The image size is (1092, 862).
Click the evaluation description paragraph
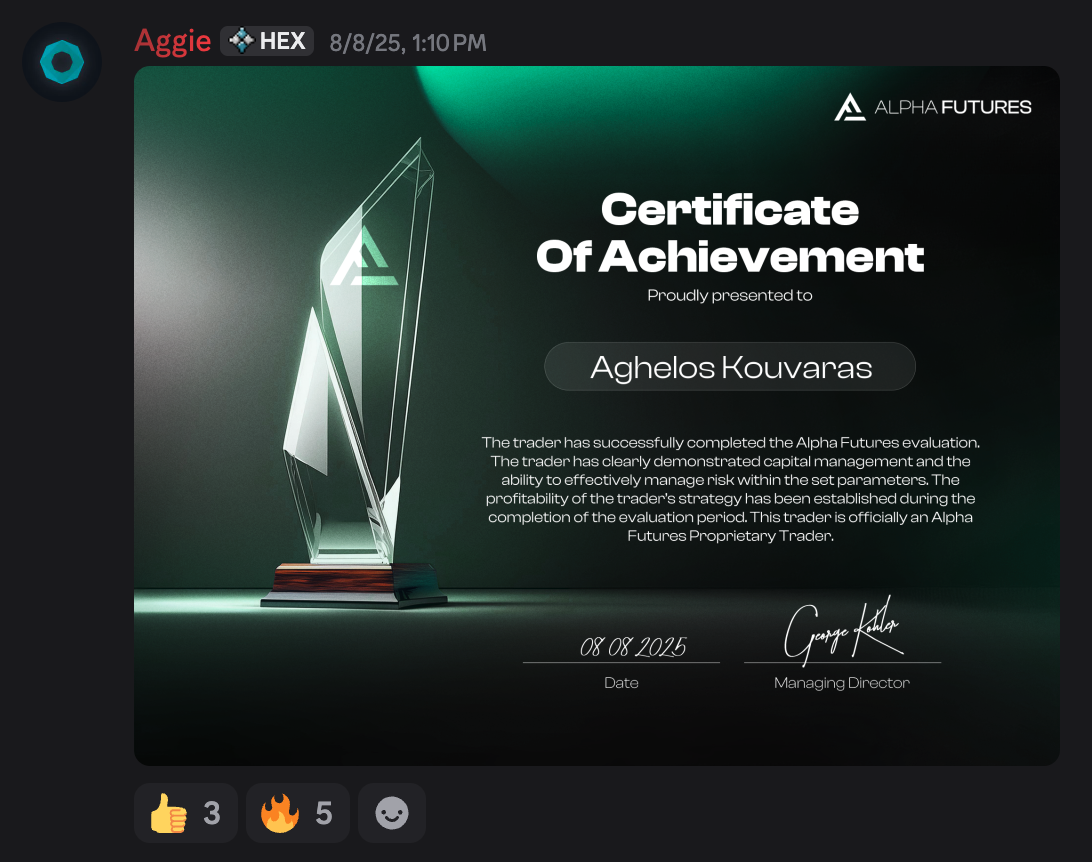coord(730,489)
